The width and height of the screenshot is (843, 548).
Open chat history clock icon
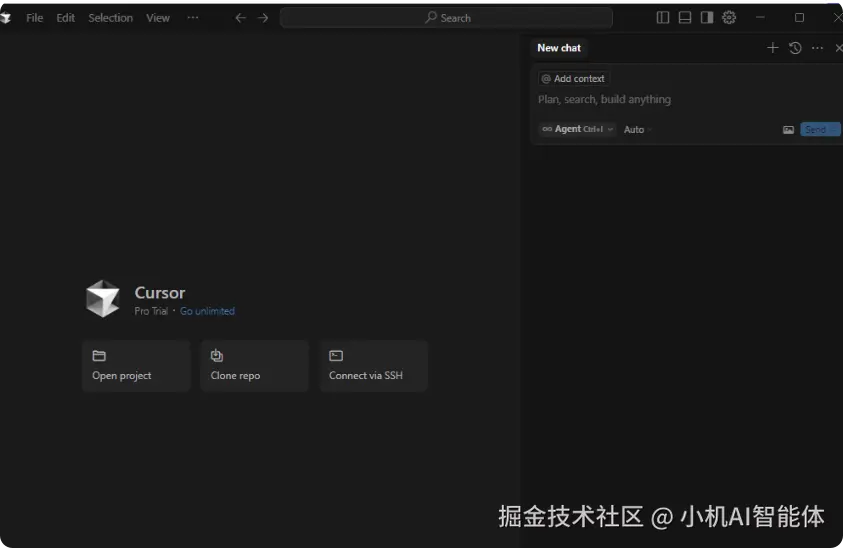[x=795, y=48]
